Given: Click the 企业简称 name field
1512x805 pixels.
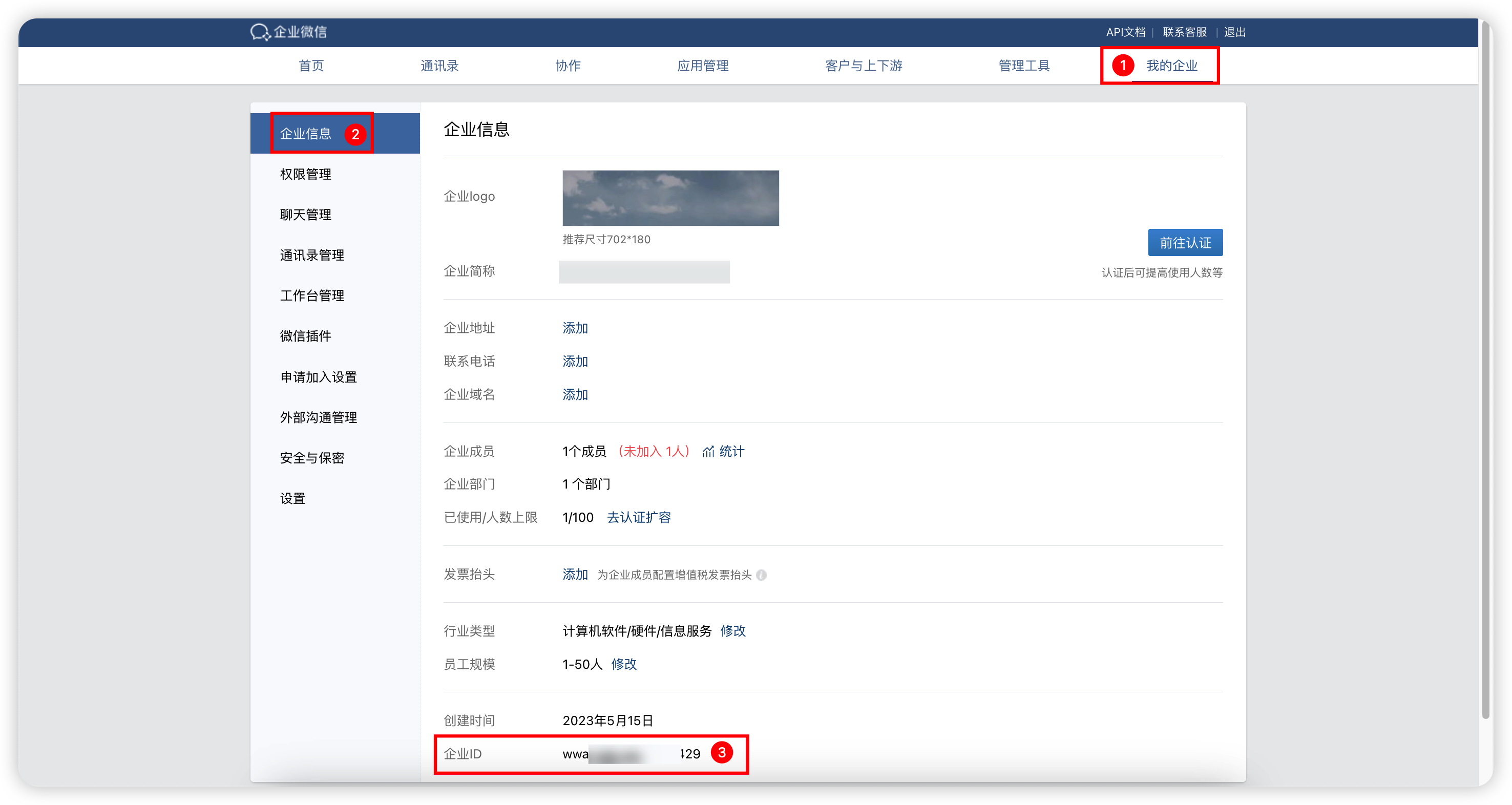Looking at the screenshot, I should tap(644, 271).
